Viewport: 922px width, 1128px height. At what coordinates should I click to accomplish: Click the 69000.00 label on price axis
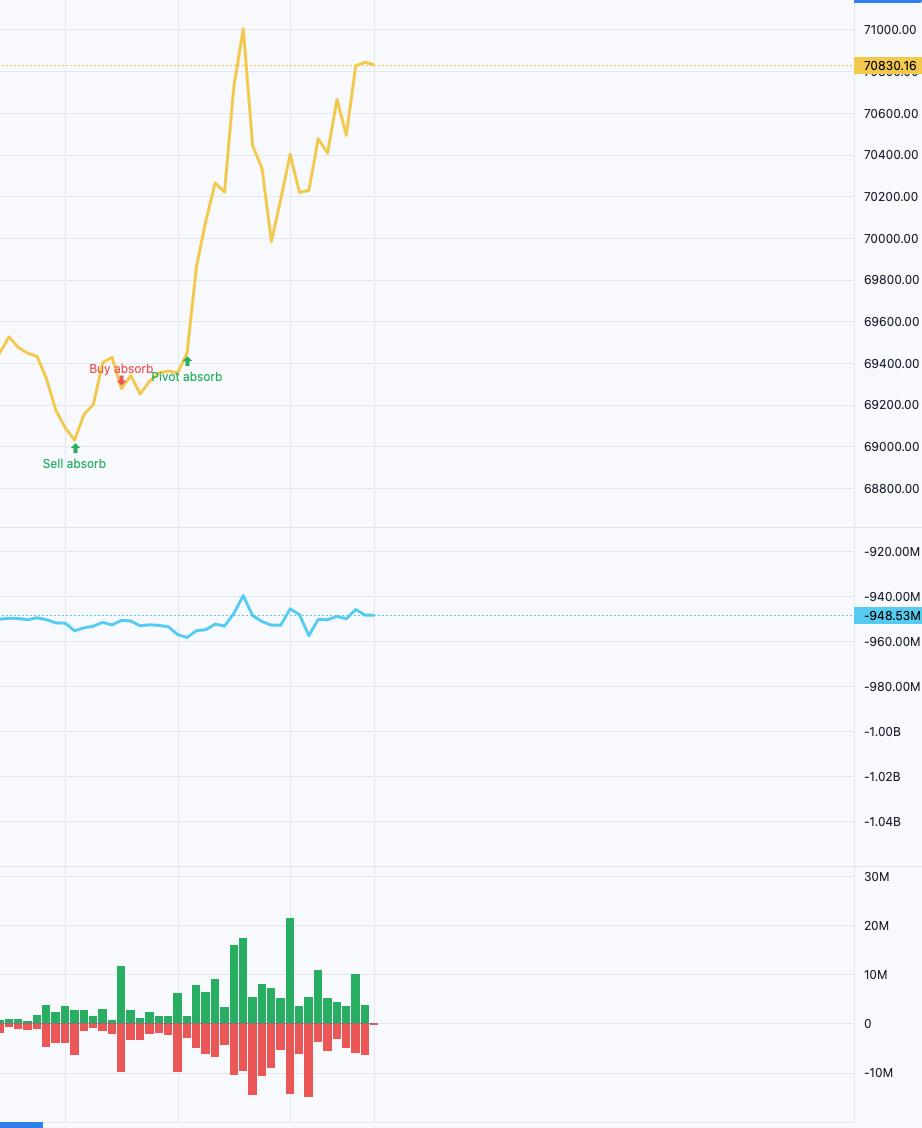(890, 447)
